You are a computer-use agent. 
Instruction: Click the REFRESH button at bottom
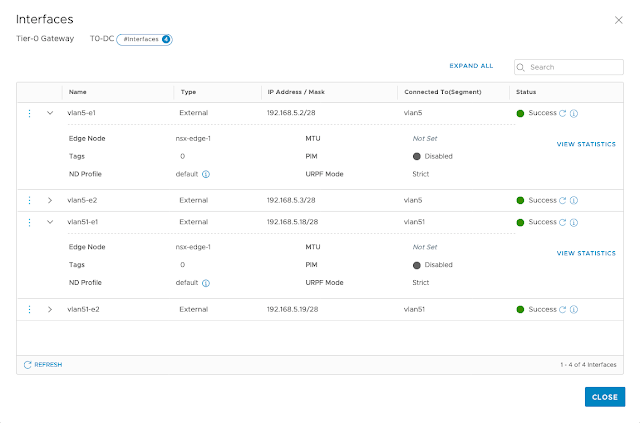43,365
